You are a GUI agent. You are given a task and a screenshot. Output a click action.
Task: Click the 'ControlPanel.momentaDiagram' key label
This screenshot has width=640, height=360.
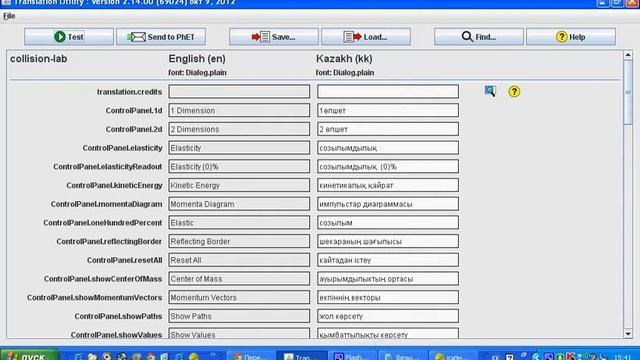[x=107, y=204]
